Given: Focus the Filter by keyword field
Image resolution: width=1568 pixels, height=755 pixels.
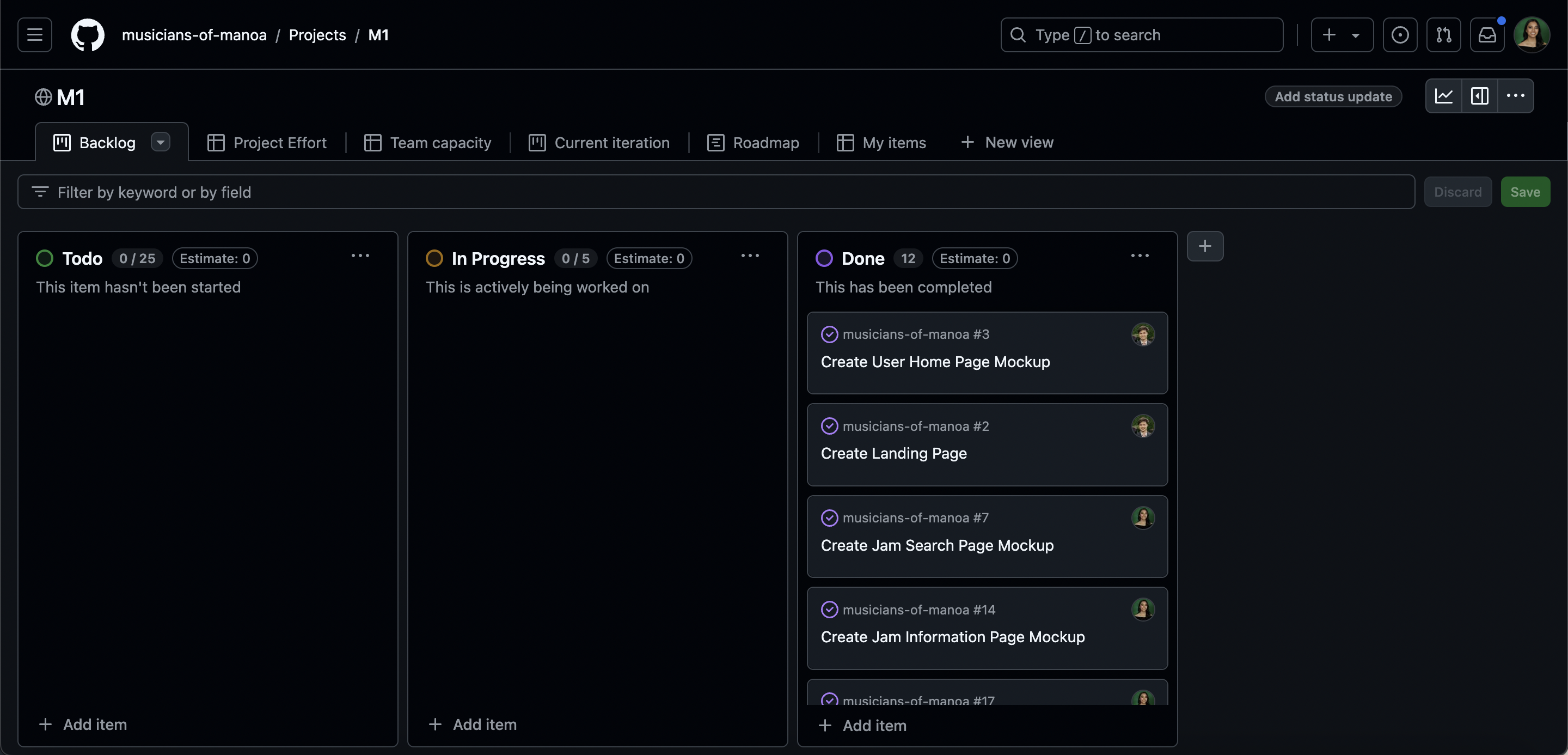Looking at the screenshot, I should [x=716, y=192].
